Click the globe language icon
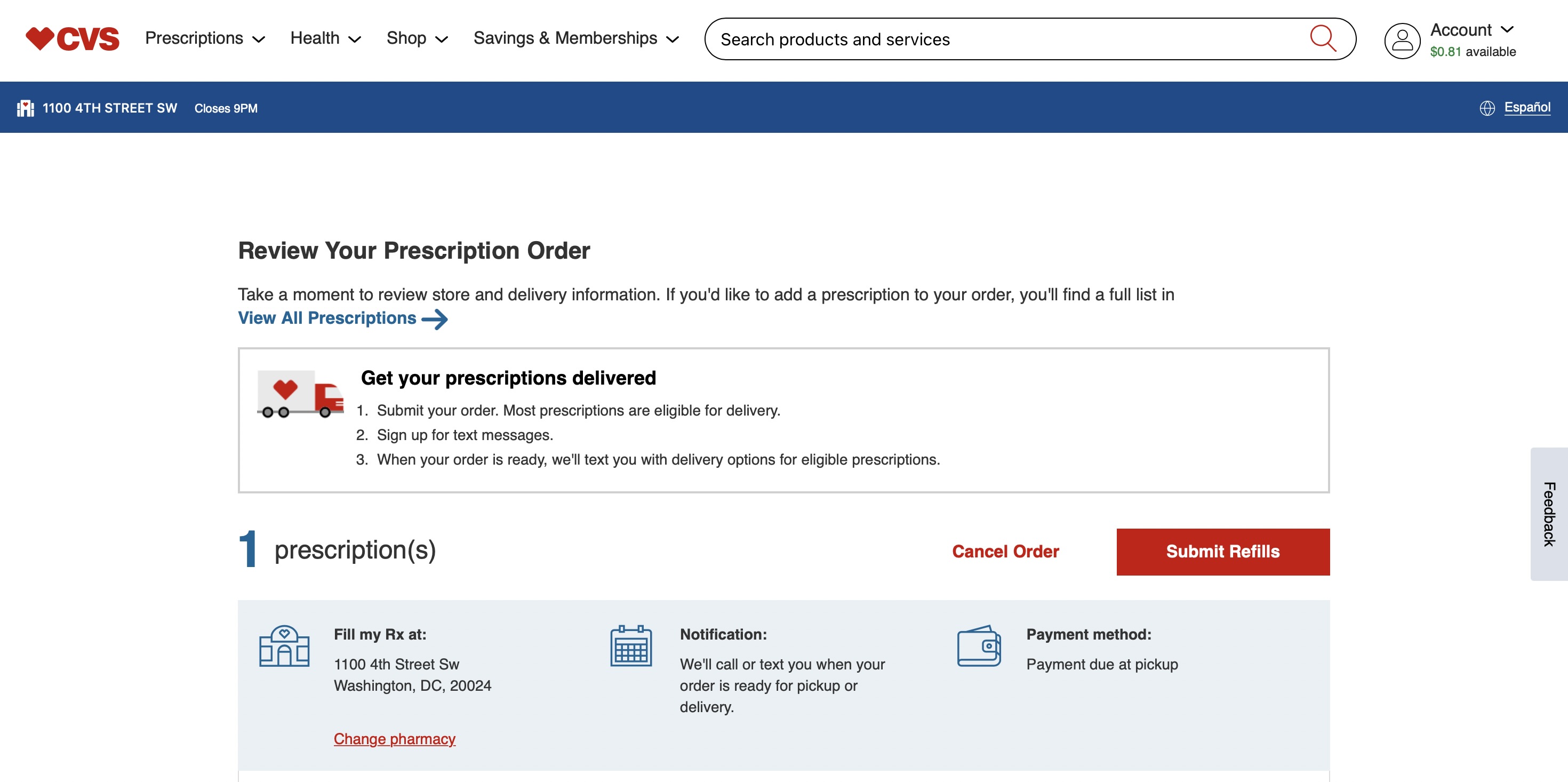This screenshot has width=1568, height=782. click(1486, 108)
